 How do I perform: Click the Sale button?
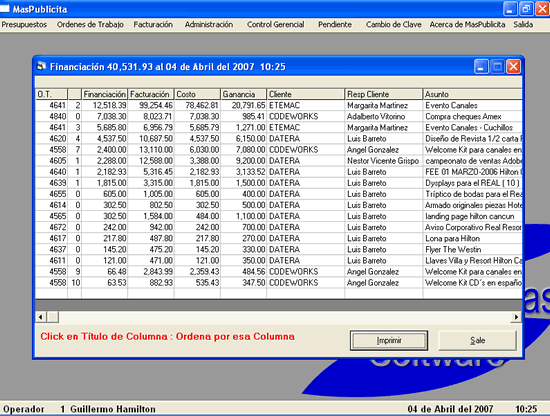pos(477,340)
